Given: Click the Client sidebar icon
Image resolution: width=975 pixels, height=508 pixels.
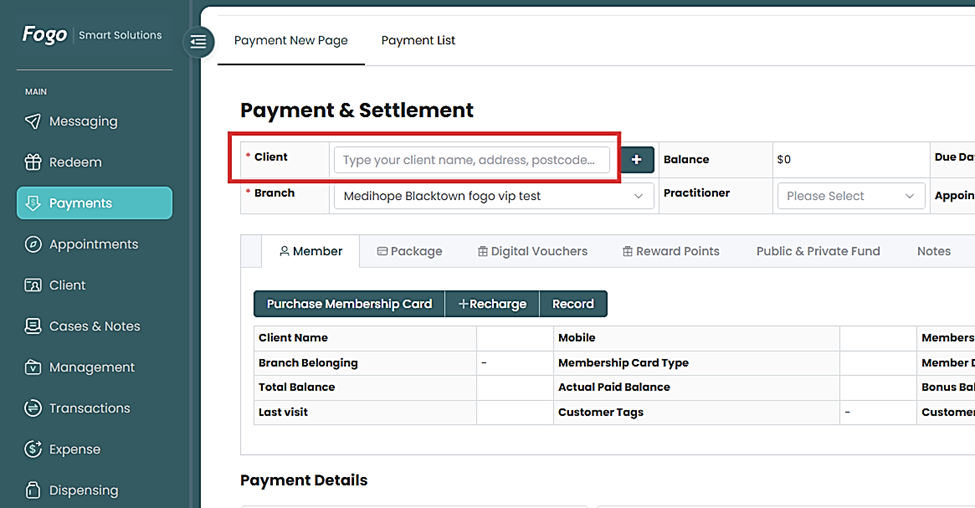Looking at the screenshot, I should pyautogui.click(x=33, y=285).
